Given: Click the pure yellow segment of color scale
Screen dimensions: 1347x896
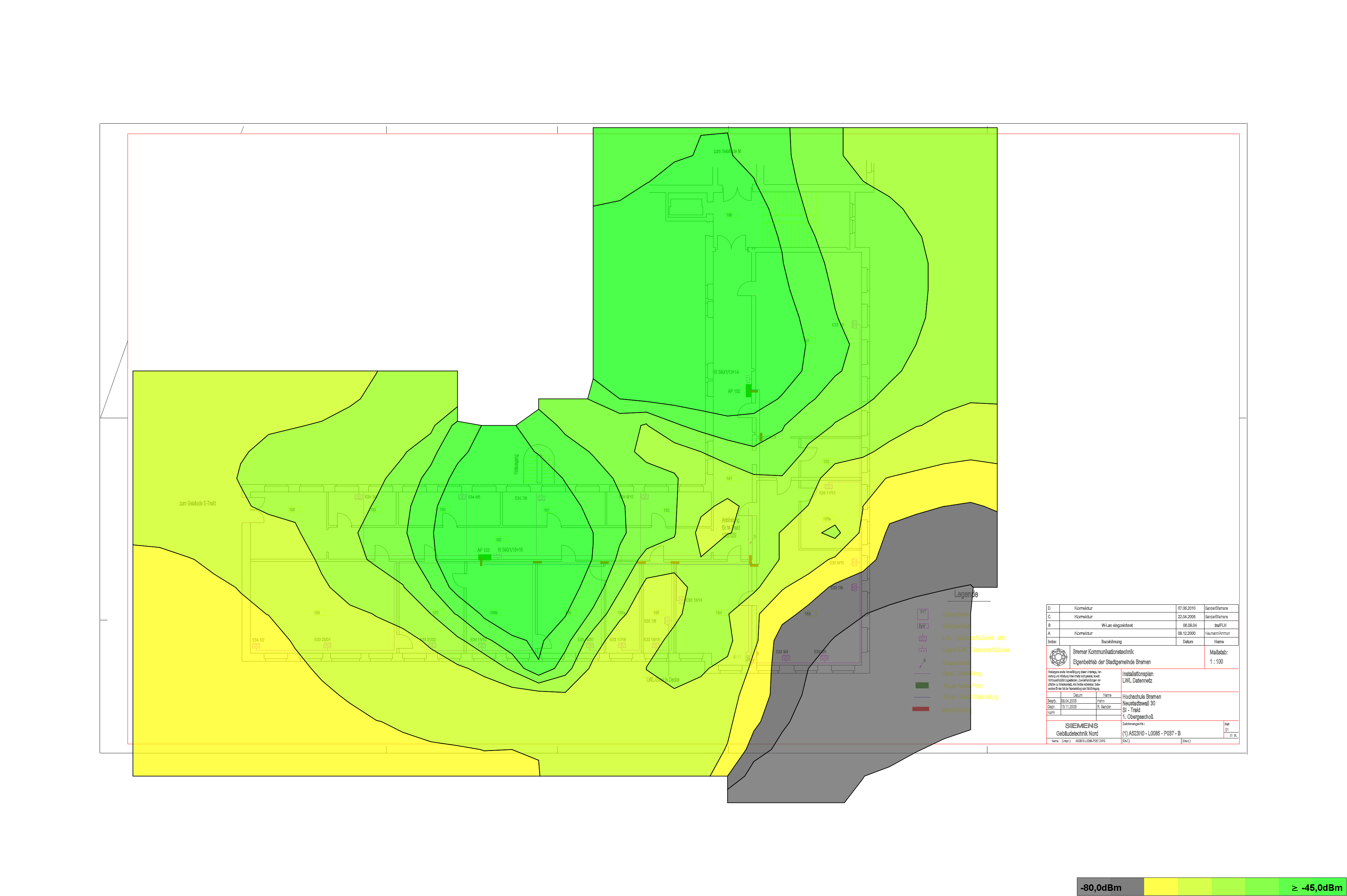Looking at the screenshot, I should point(1161,888).
